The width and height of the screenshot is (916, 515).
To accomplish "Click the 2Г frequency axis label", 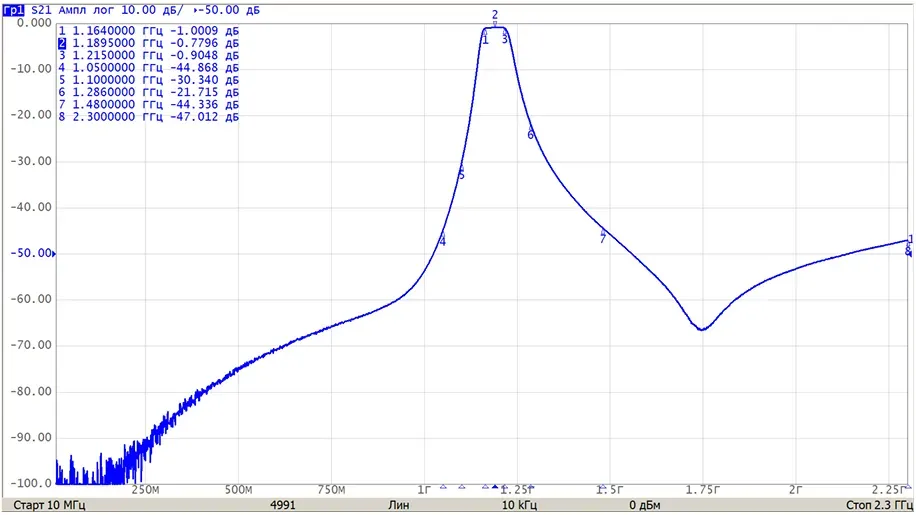I will tap(795, 490).
